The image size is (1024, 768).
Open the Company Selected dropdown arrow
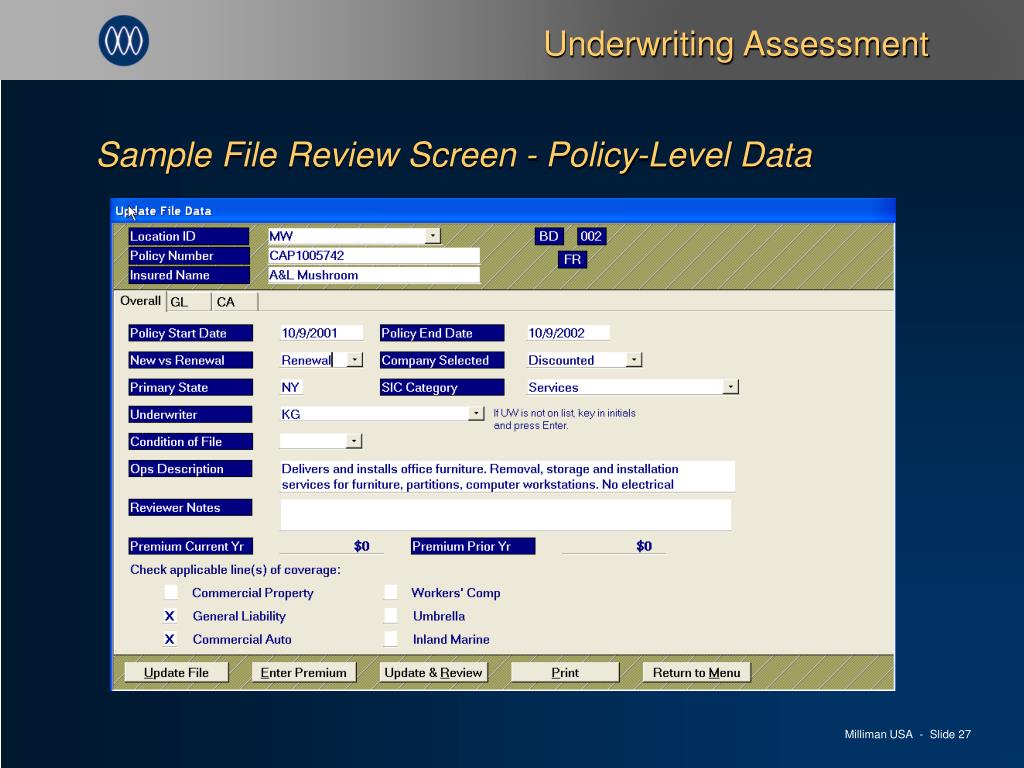[634, 360]
